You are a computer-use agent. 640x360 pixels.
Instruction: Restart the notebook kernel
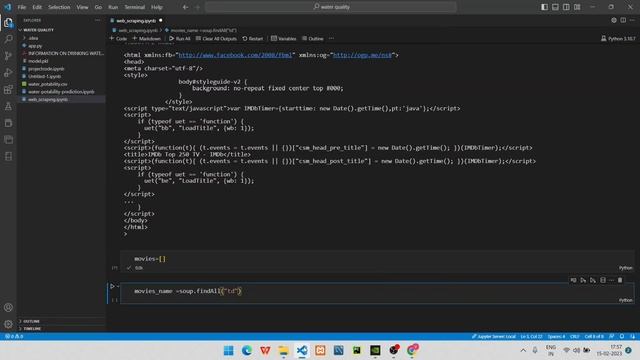253,38
